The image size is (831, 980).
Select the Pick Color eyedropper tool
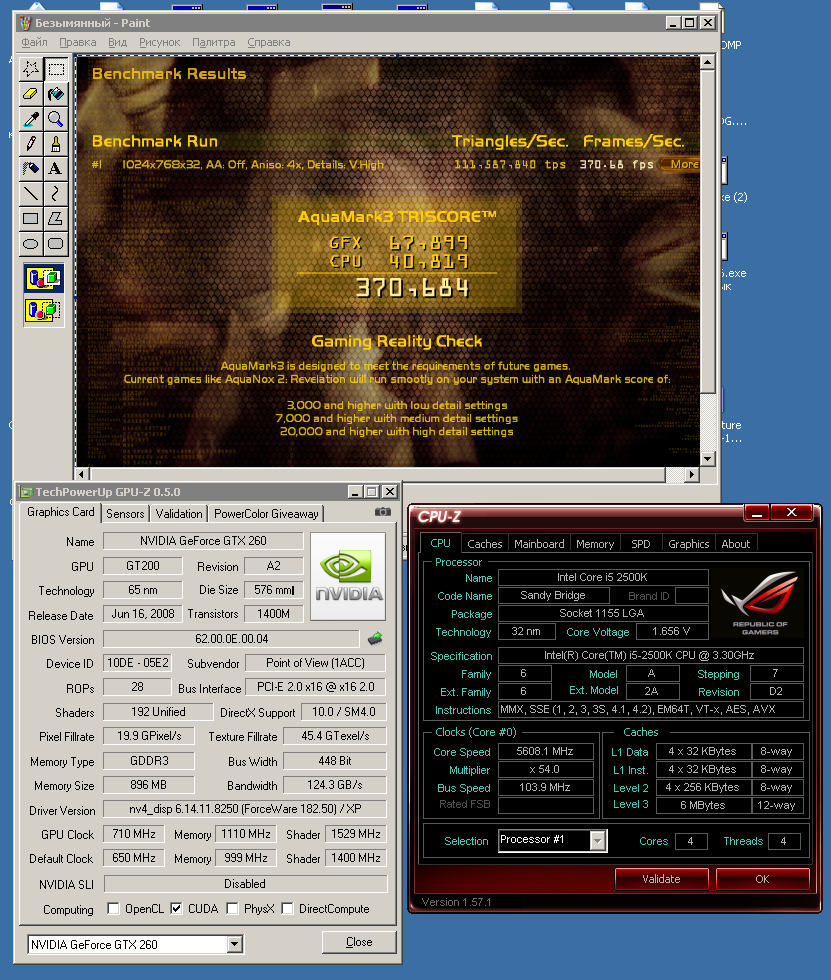31,119
